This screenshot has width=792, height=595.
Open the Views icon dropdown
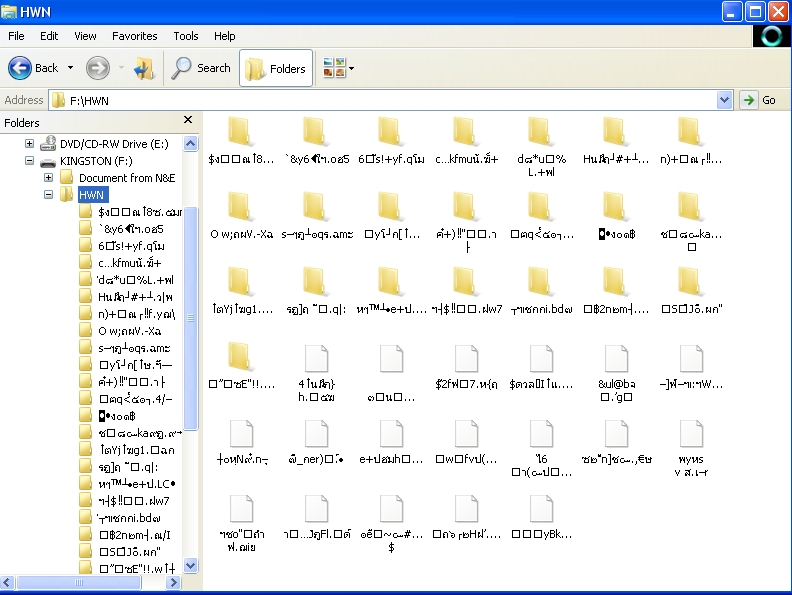coord(338,68)
